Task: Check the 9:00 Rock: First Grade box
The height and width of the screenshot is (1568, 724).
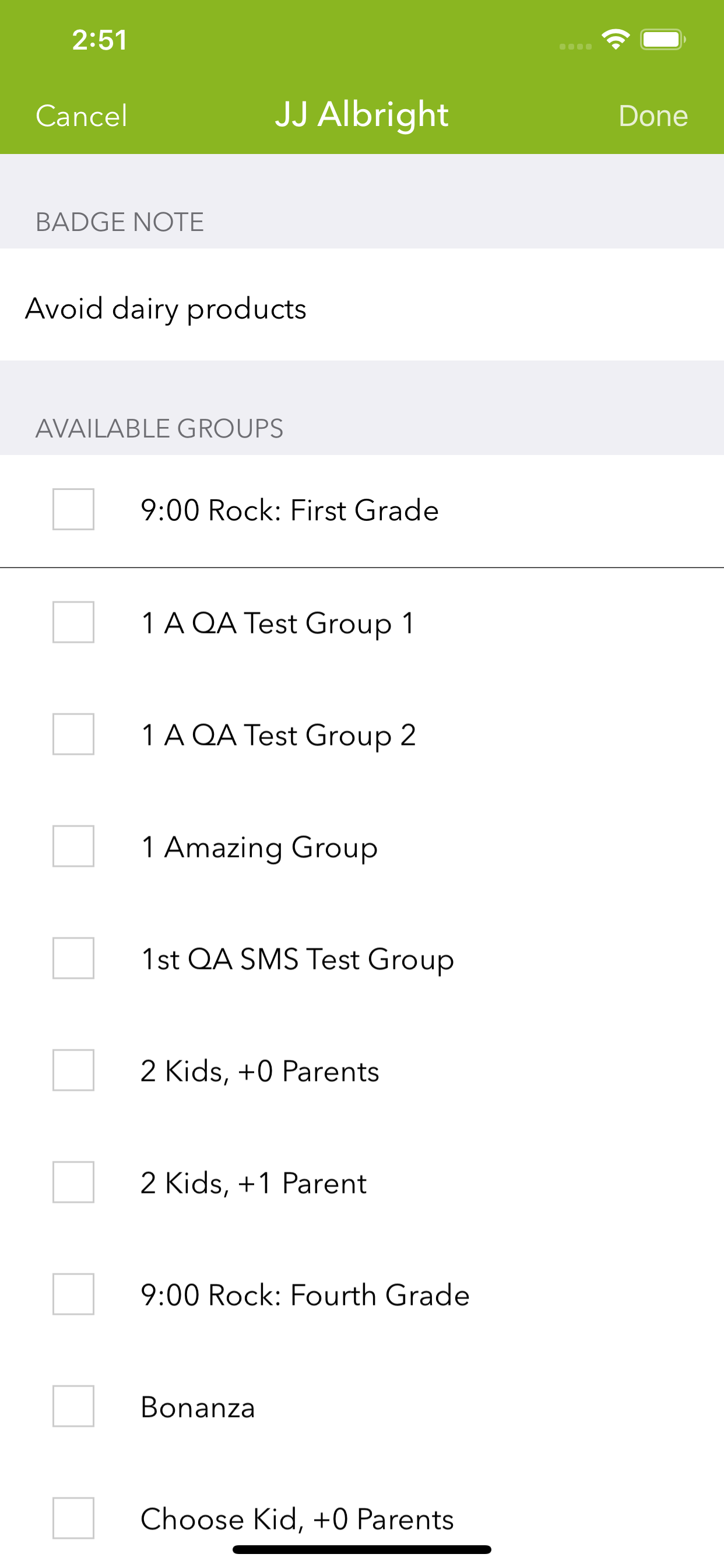Action: tap(73, 509)
